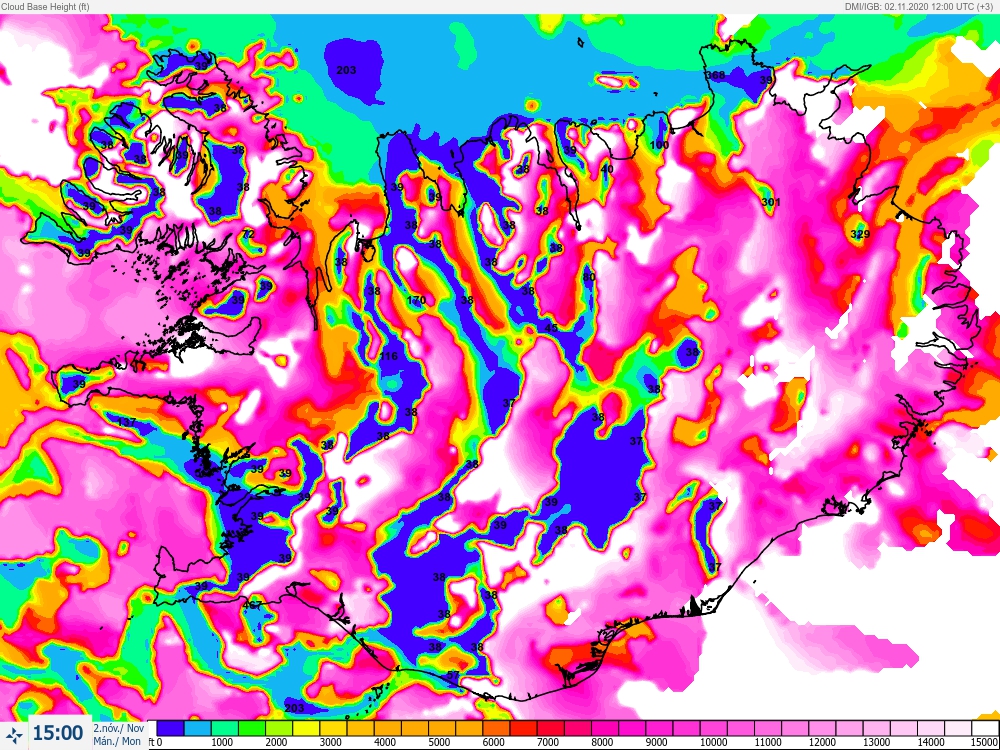The width and height of the screenshot is (1000, 750).
Task: Click the 72 cloud base value
Action: (248, 235)
